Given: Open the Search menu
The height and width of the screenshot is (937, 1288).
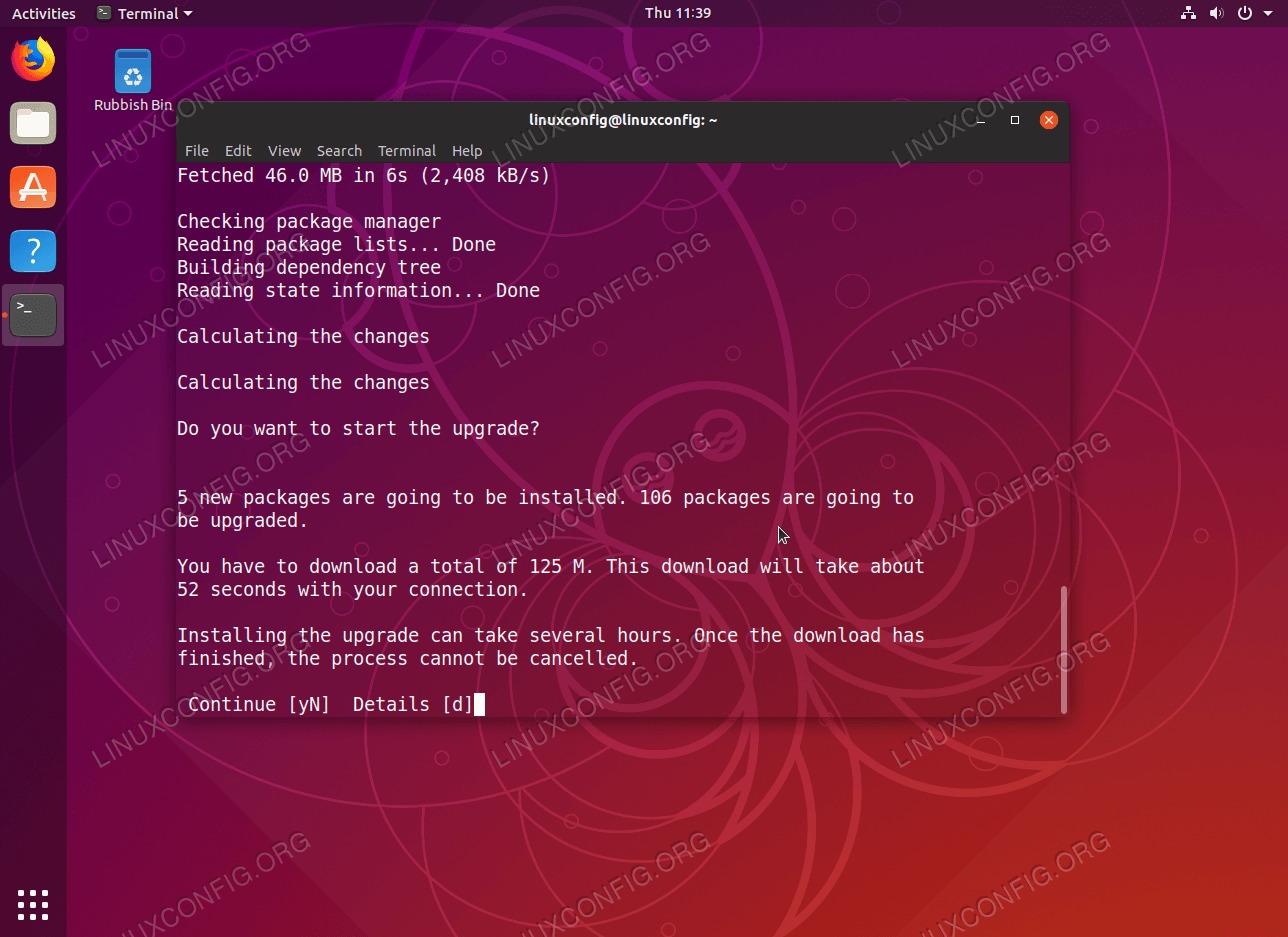Looking at the screenshot, I should 339,151.
